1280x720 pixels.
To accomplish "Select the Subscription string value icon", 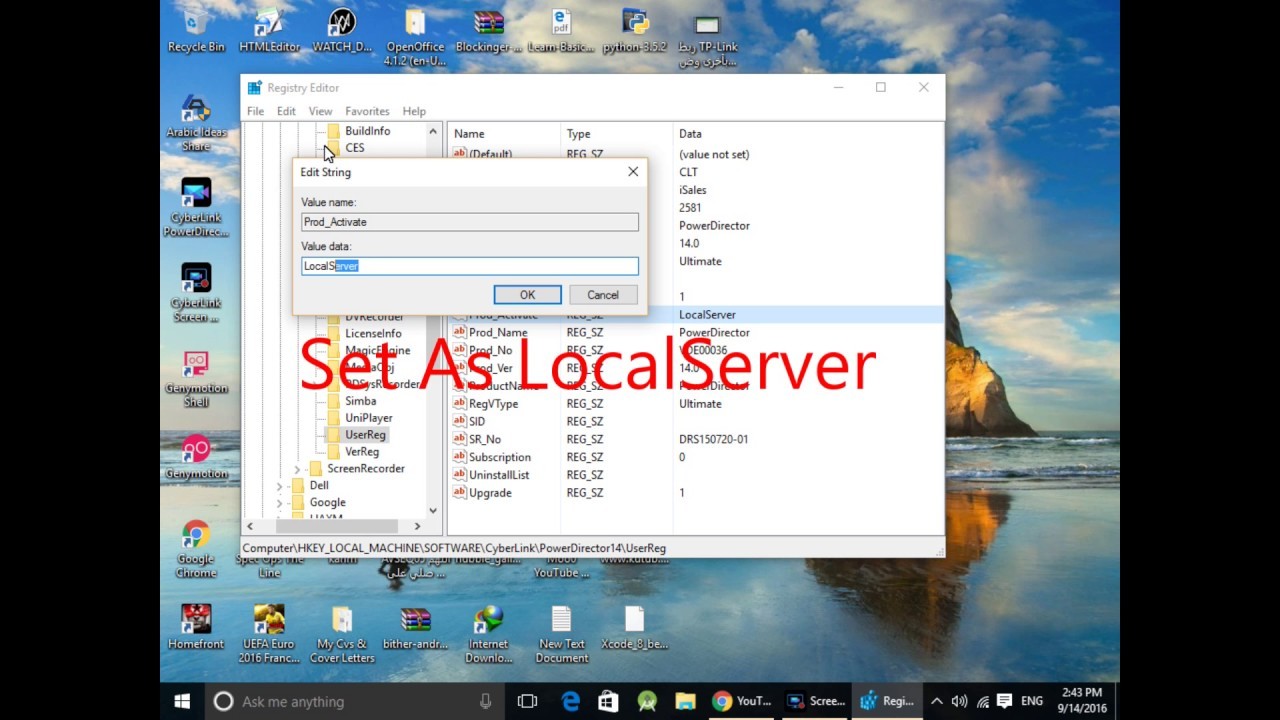I will pos(460,458).
